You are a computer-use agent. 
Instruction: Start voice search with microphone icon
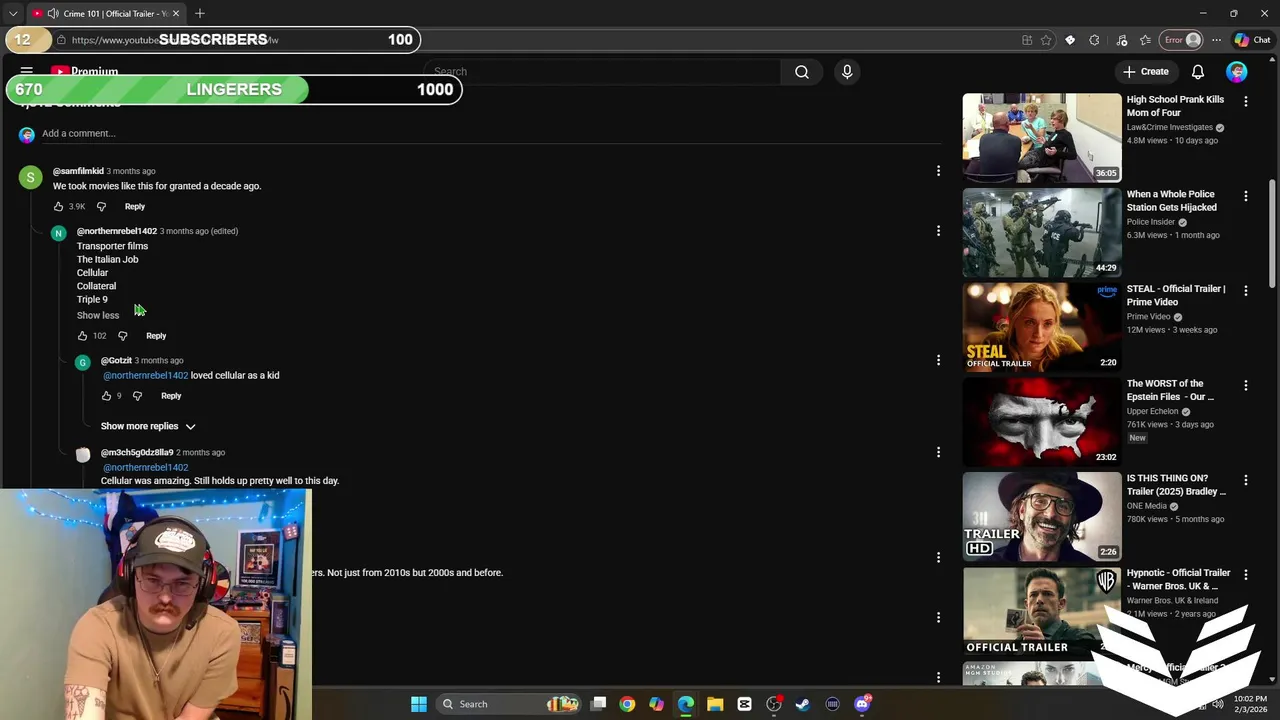pyautogui.click(x=847, y=72)
